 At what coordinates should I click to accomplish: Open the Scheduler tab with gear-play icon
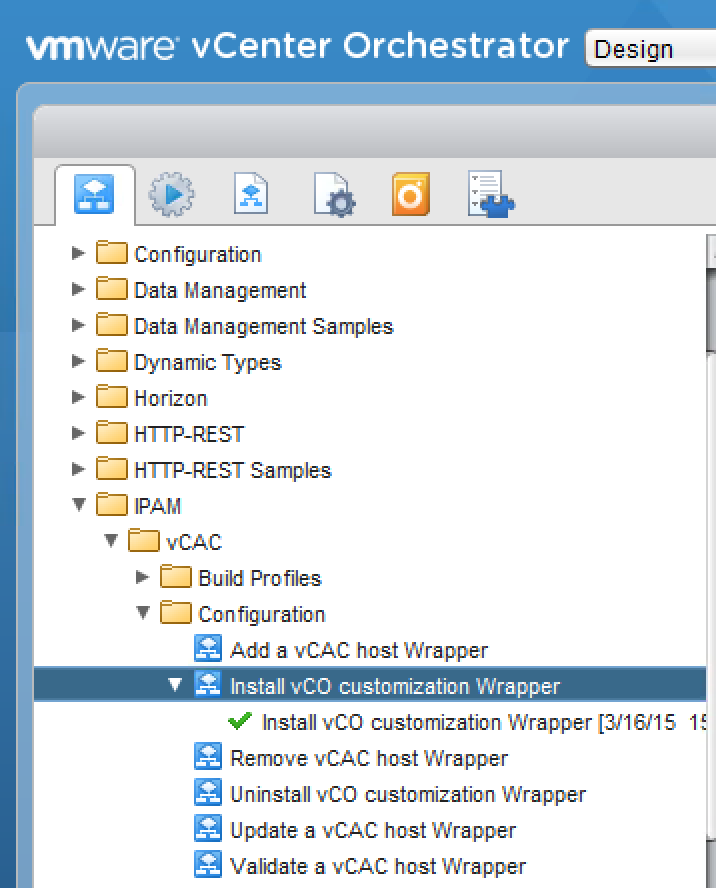172,194
